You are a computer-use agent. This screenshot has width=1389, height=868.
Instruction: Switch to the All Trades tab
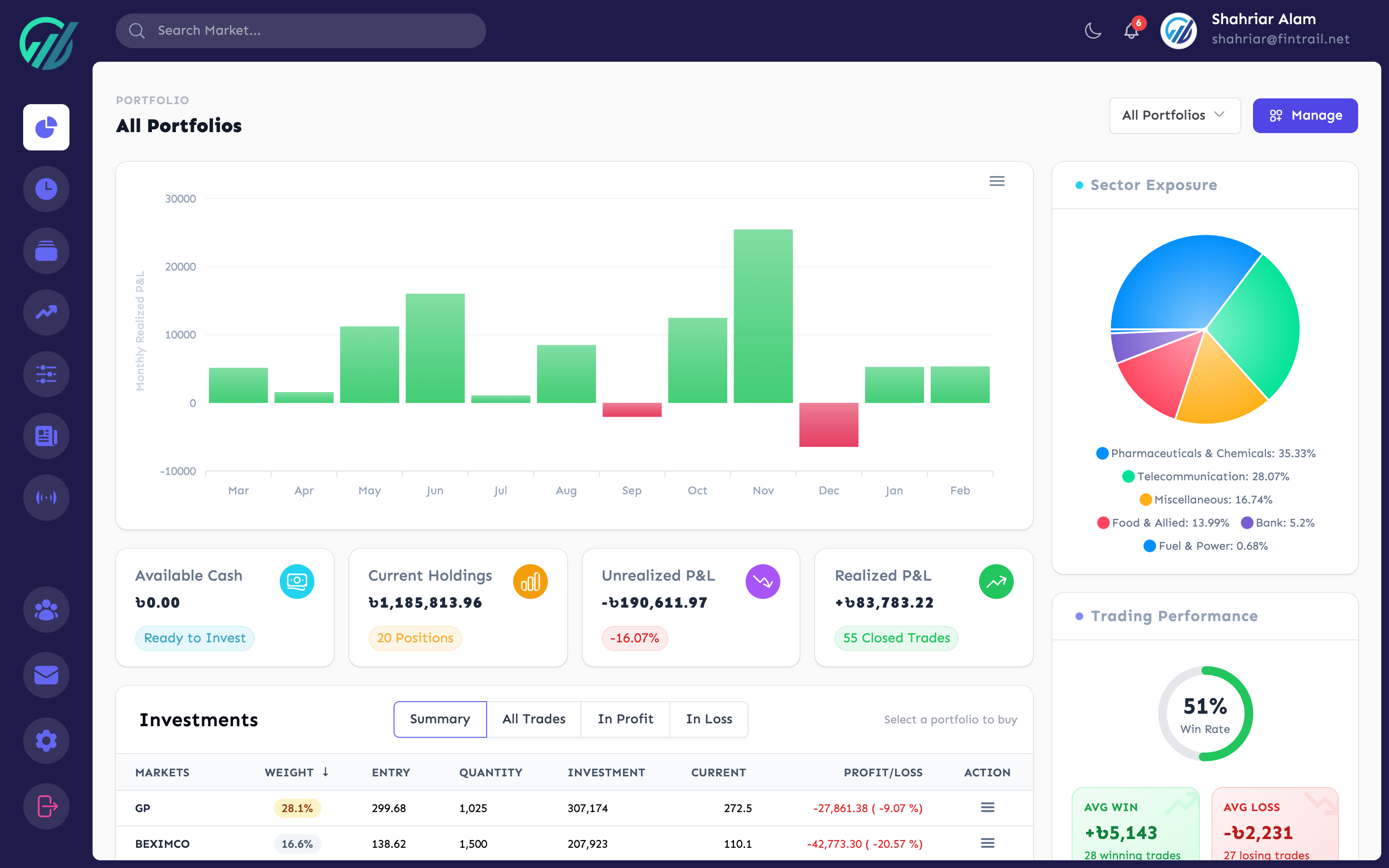coord(534,719)
